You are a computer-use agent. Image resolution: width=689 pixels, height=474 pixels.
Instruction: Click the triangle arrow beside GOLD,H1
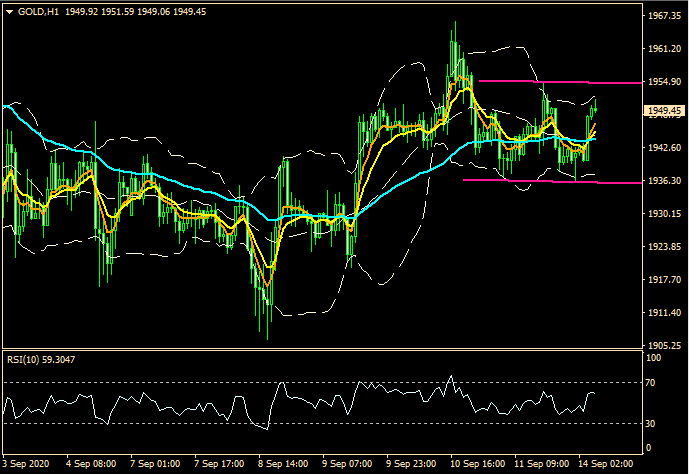click(x=9, y=11)
